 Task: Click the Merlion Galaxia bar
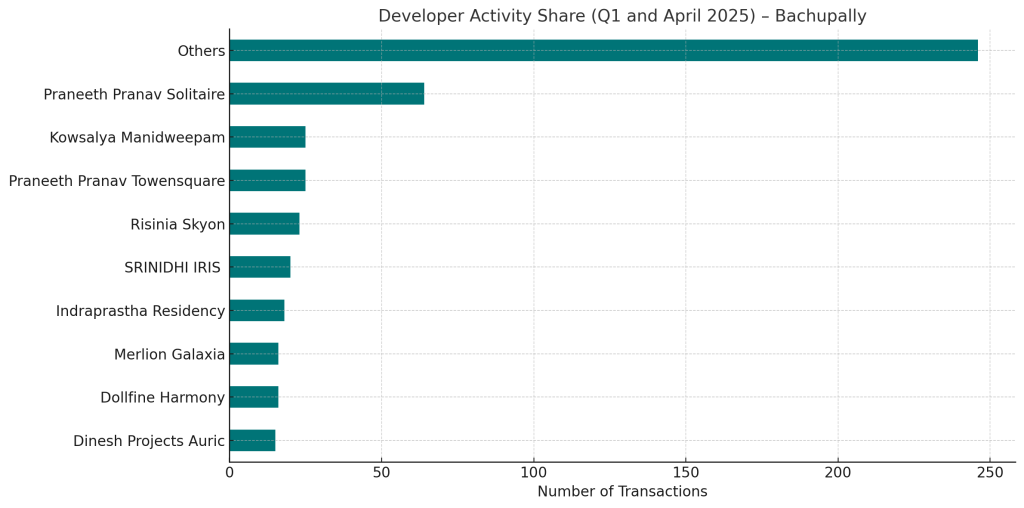point(254,354)
